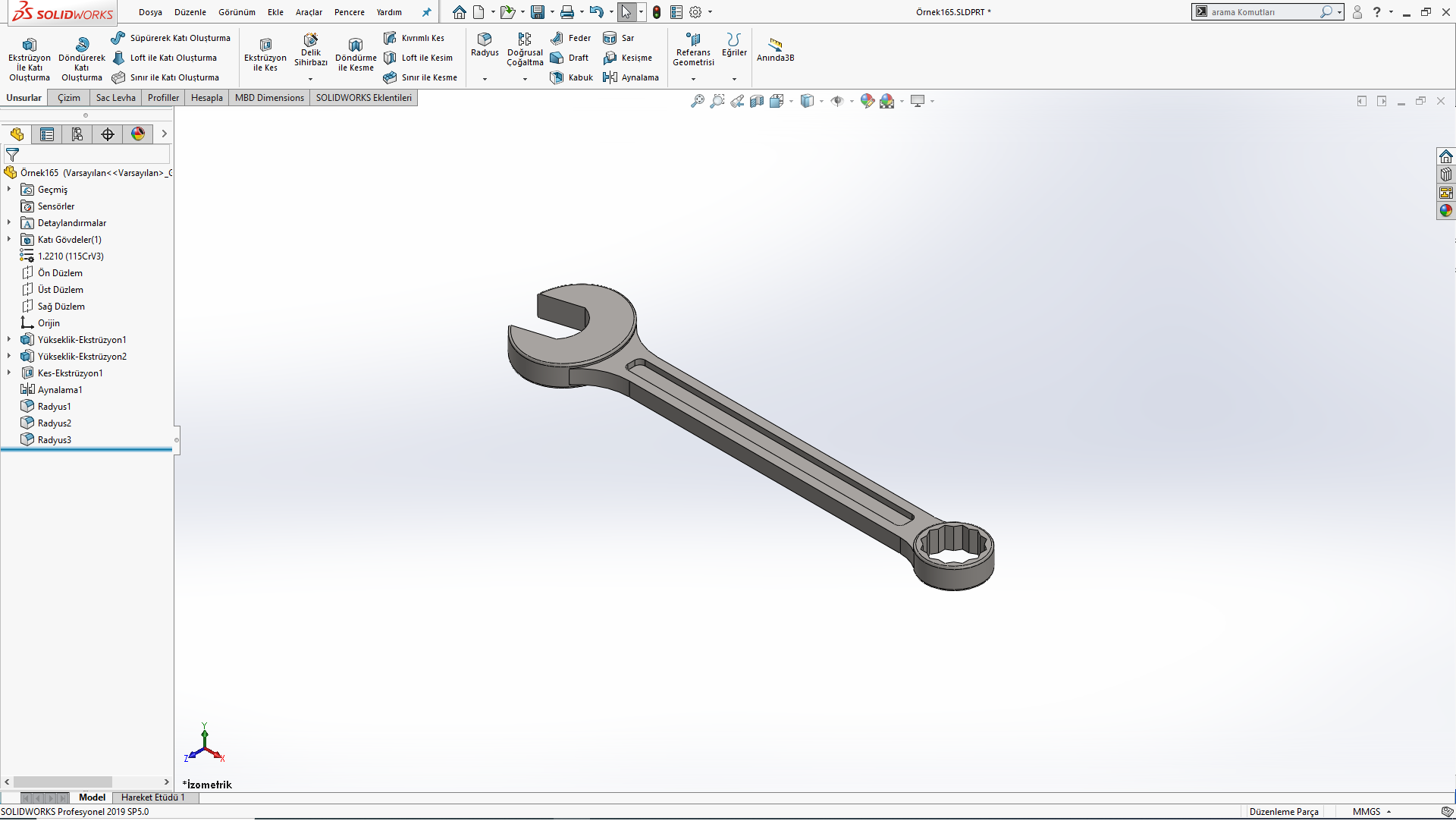
Task: Click the Aynalama mirror tool
Action: (631, 77)
